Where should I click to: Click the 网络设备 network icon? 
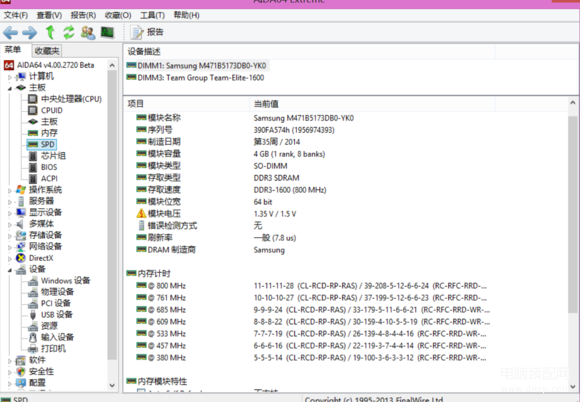(x=21, y=247)
